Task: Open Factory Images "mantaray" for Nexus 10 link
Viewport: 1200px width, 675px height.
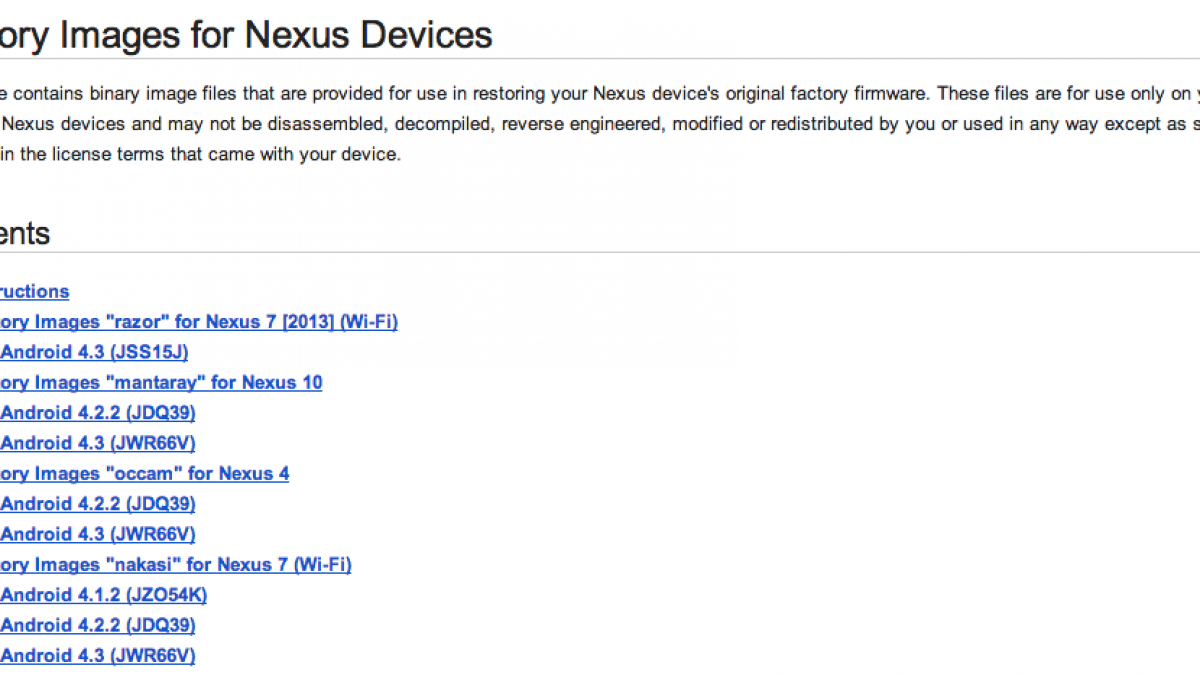Action: [160, 383]
